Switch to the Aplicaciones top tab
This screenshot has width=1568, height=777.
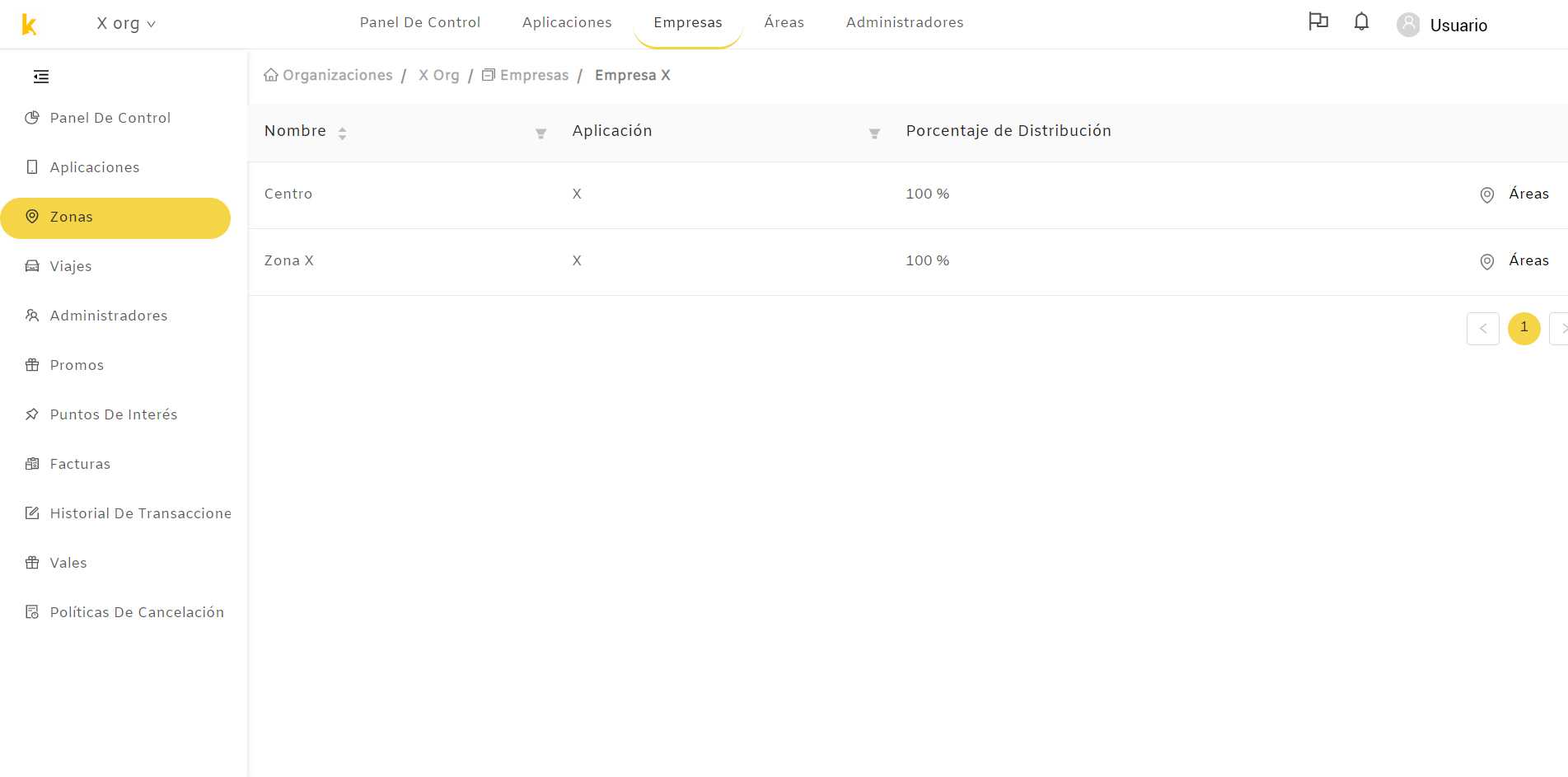[567, 22]
